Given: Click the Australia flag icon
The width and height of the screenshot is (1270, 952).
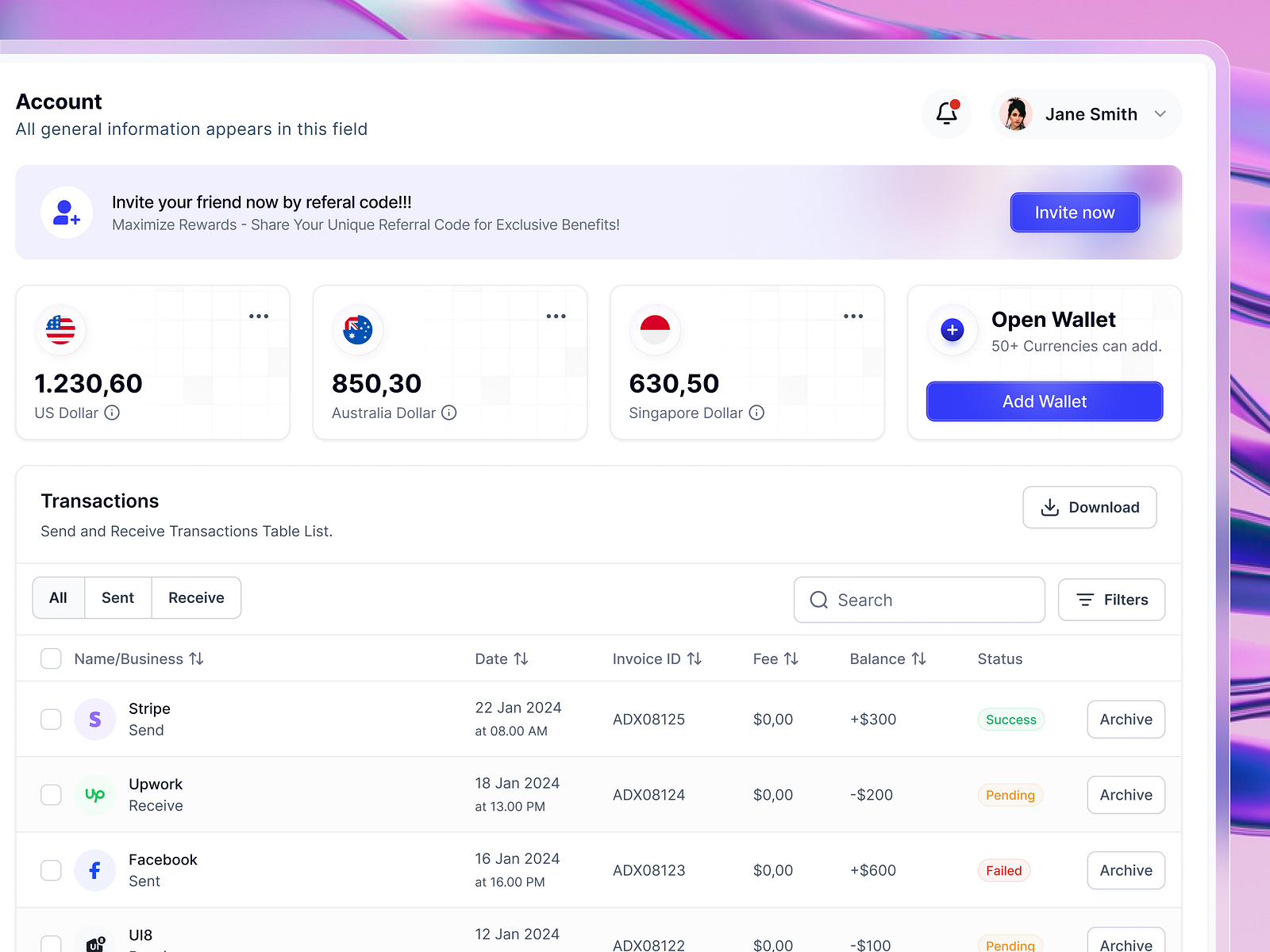Looking at the screenshot, I should [358, 330].
